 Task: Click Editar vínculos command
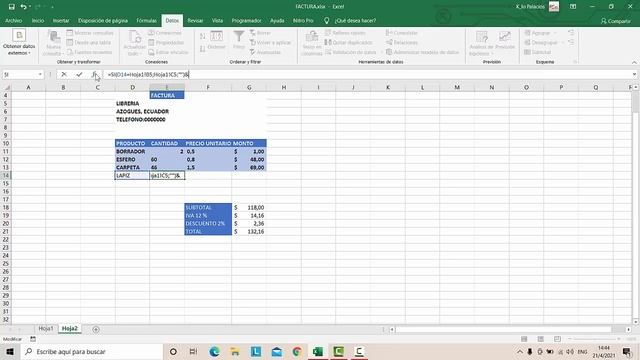[168, 52]
